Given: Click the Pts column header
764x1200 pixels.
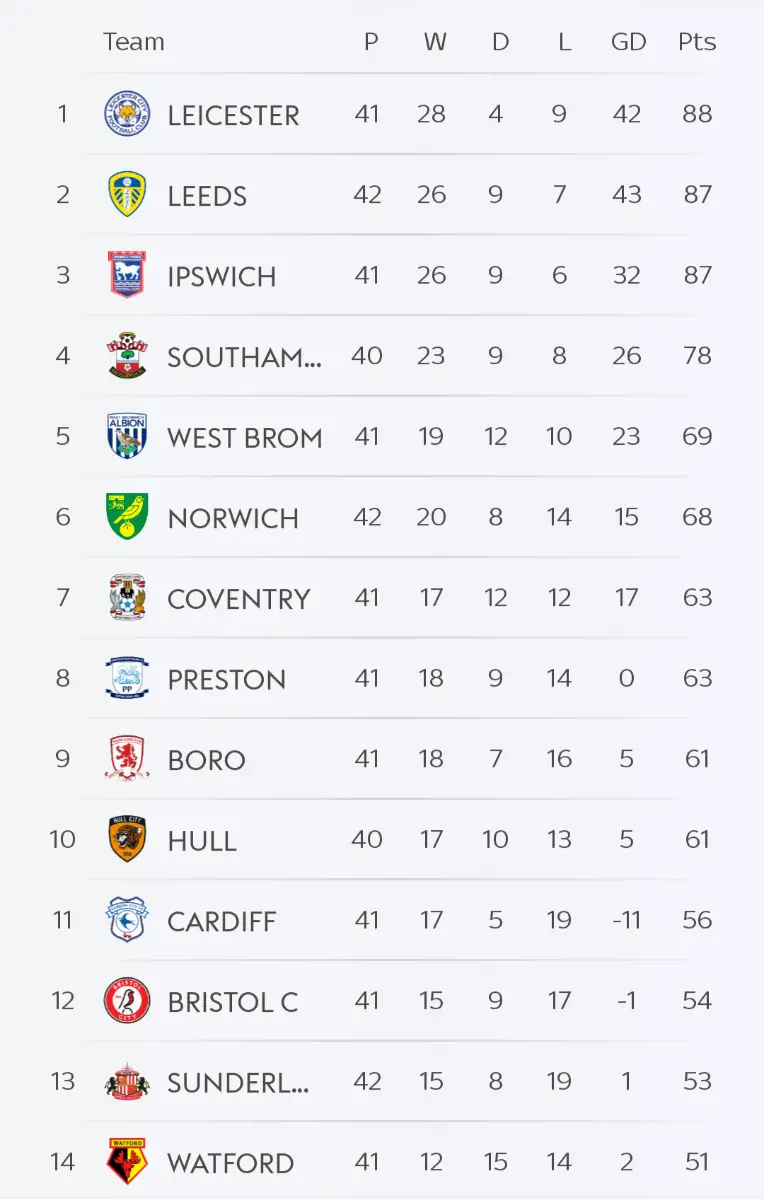Looking at the screenshot, I should tap(697, 42).
